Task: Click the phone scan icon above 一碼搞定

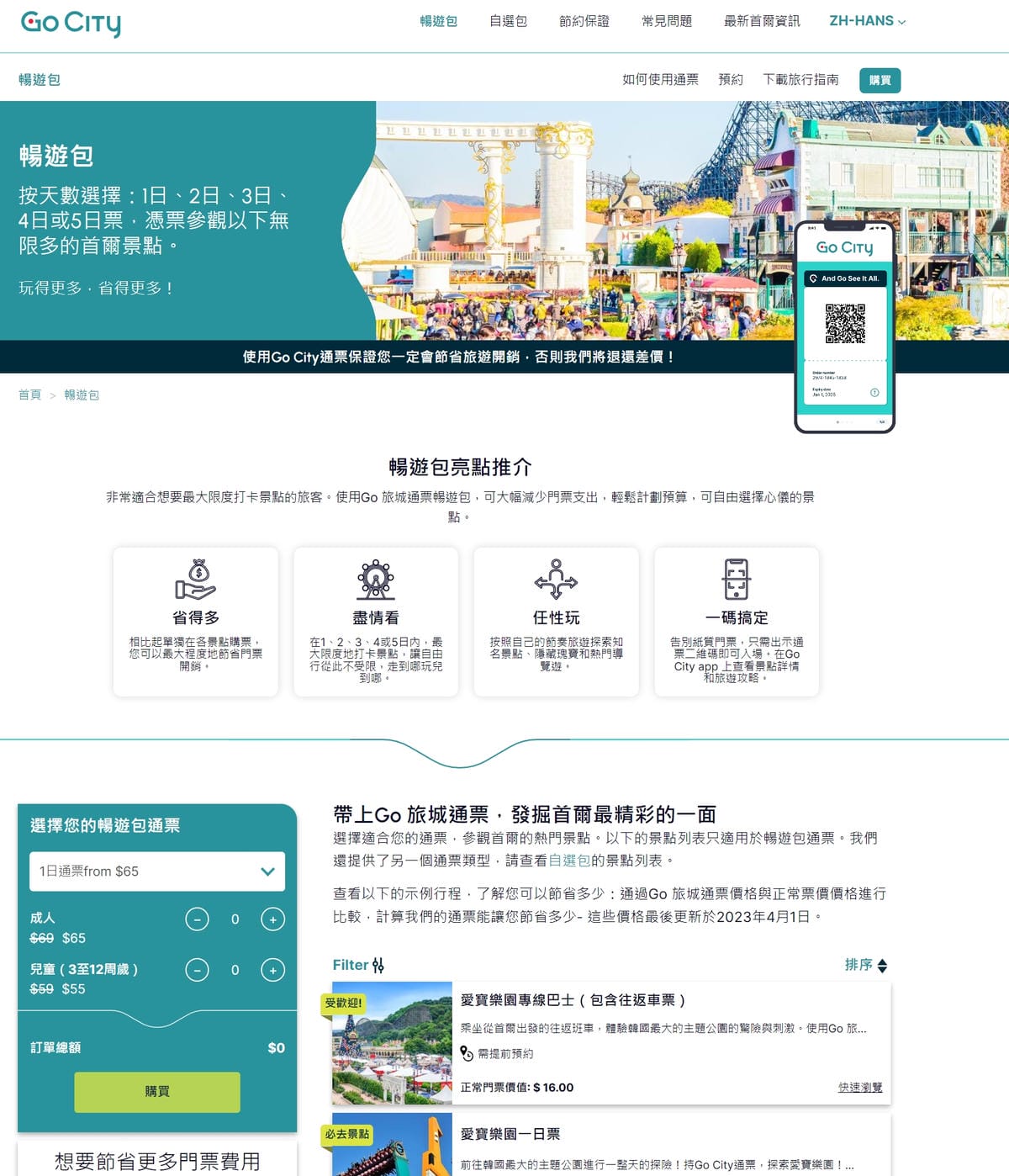Action: 737,579
